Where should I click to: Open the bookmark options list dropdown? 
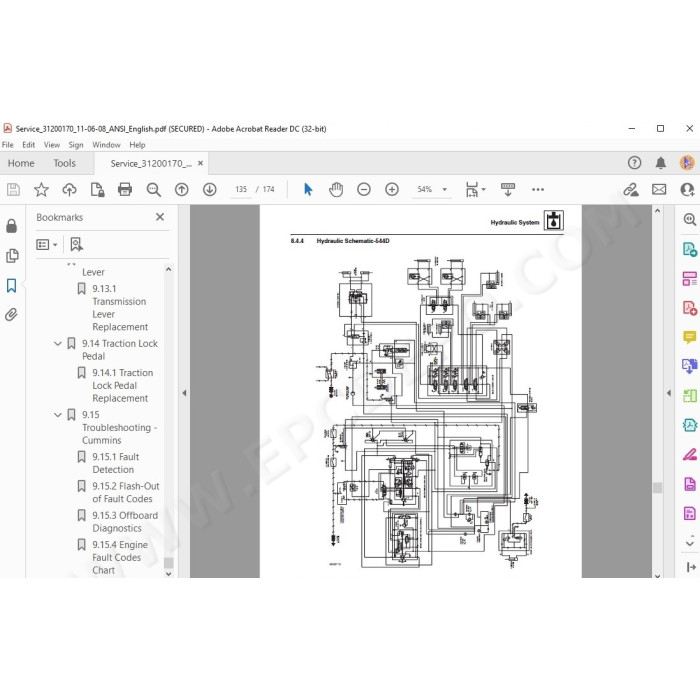(x=47, y=245)
